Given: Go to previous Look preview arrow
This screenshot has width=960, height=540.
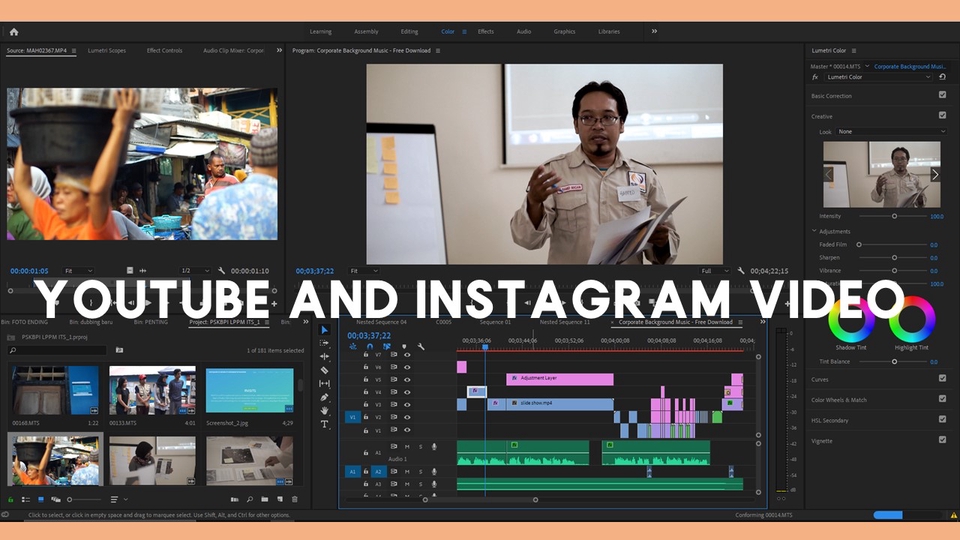Looking at the screenshot, I should [x=828, y=174].
